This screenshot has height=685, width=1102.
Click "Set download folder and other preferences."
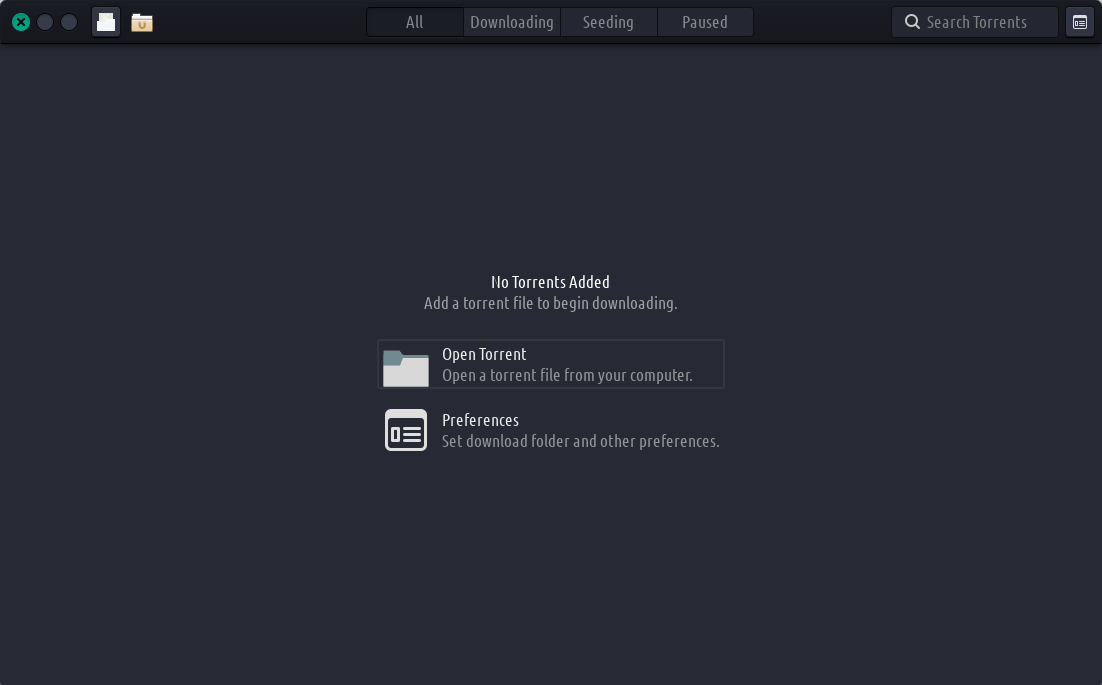point(580,441)
